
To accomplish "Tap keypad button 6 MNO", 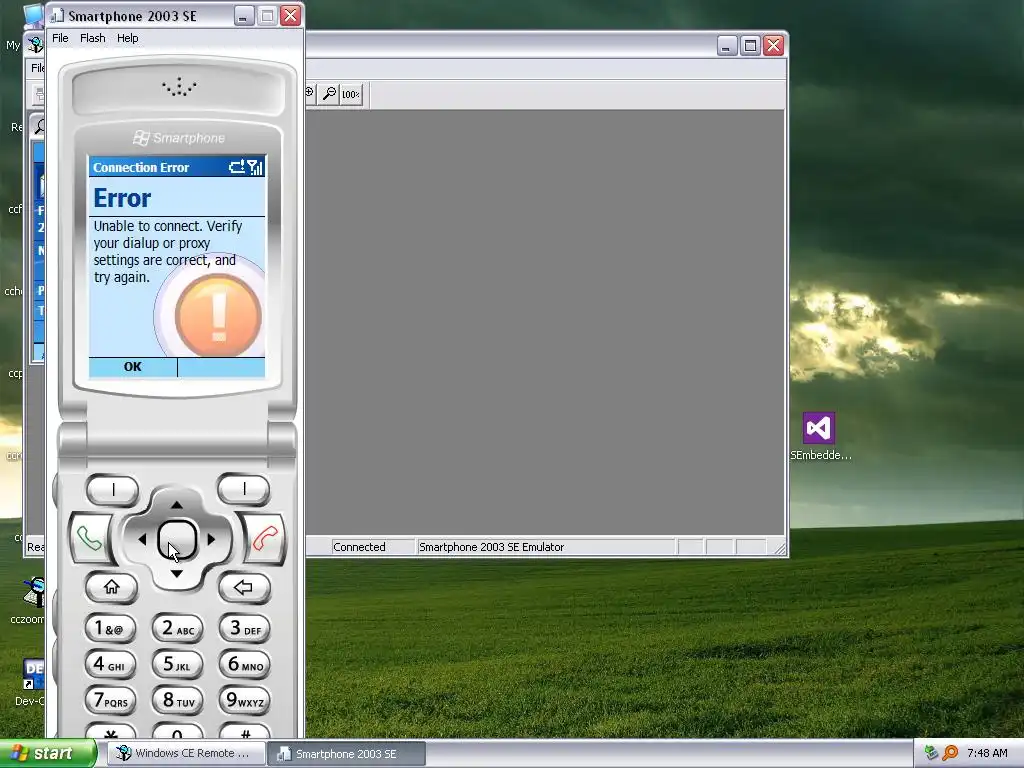I will coord(244,664).
